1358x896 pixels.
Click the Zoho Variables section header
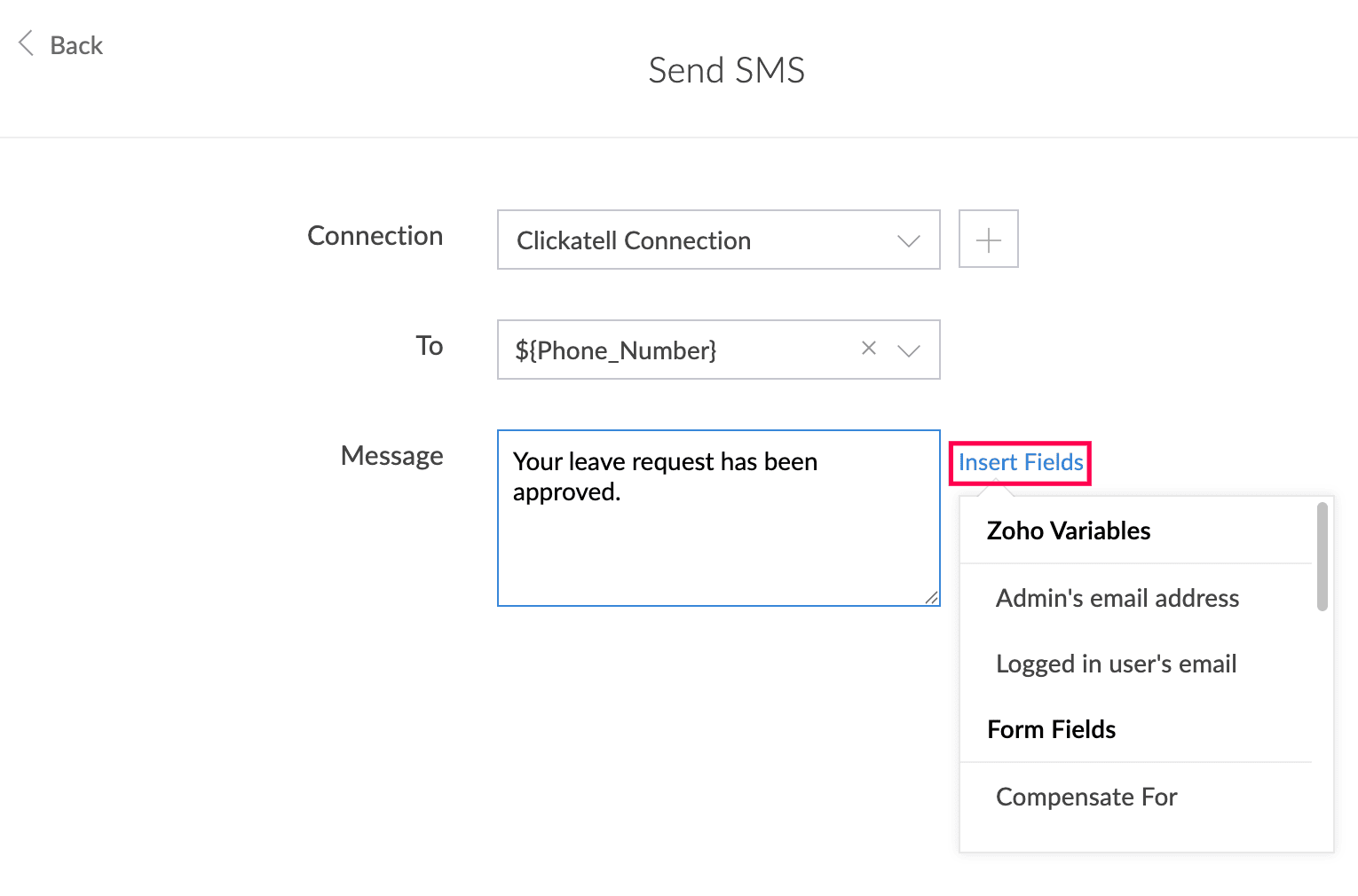point(1069,531)
